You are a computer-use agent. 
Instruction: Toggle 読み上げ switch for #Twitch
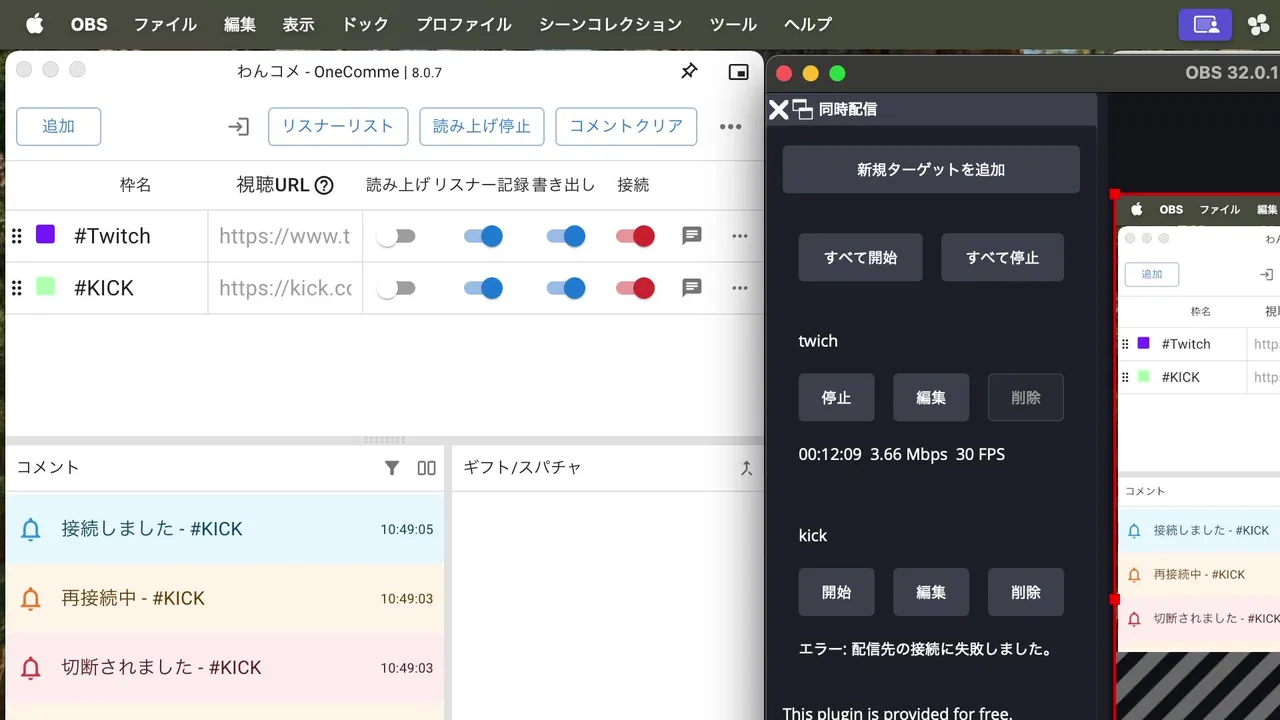396,236
